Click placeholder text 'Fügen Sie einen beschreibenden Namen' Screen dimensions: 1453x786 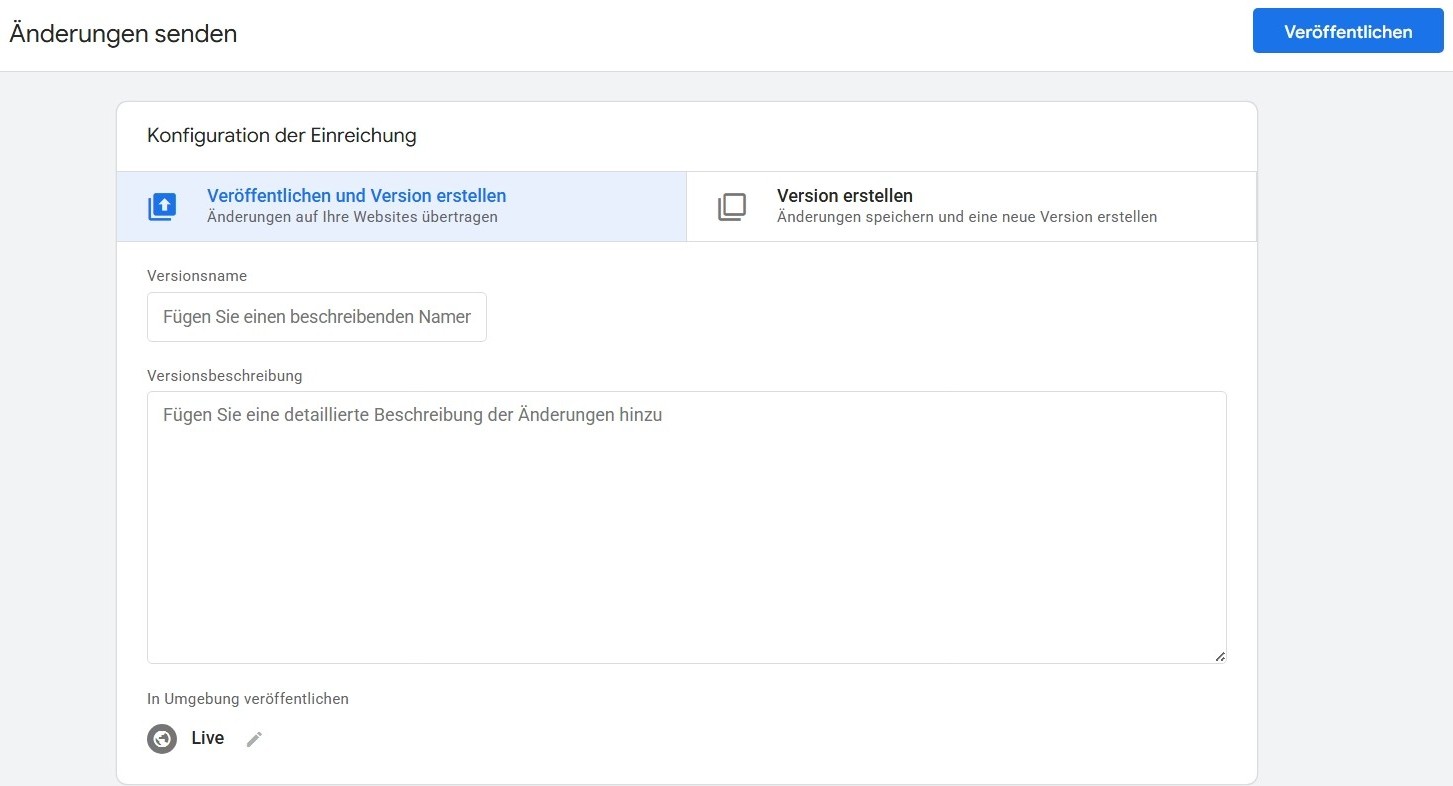(x=316, y=317)
